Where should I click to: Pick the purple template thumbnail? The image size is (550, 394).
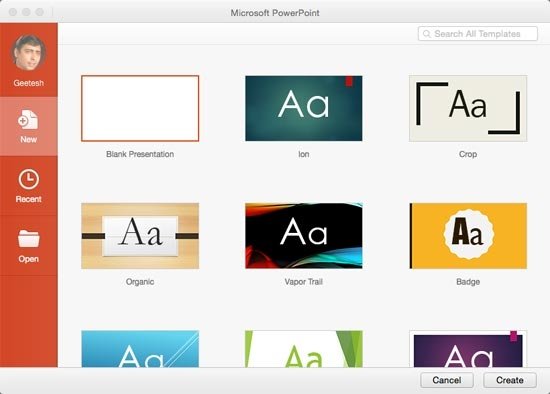point(468,349)
